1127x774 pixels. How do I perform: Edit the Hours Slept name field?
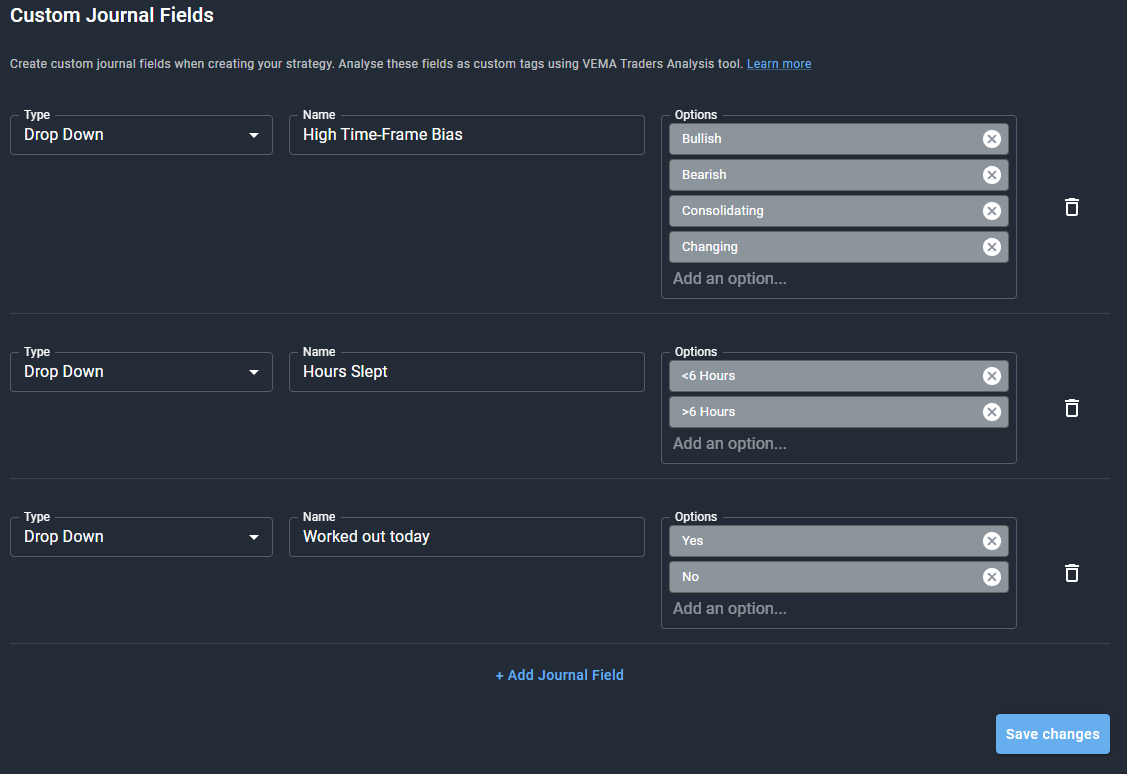tap(466, 372)
